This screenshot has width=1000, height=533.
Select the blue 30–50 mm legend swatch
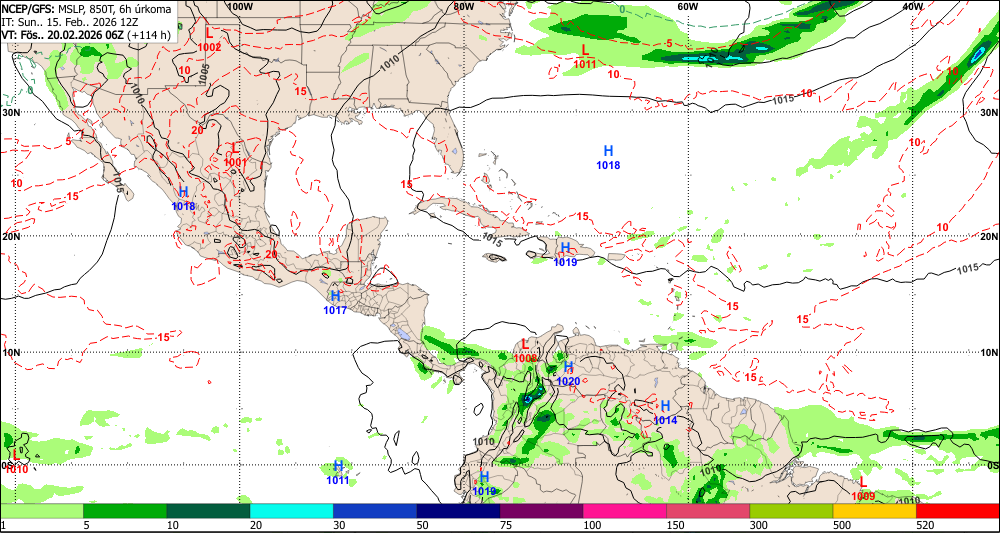coord(374,511)
